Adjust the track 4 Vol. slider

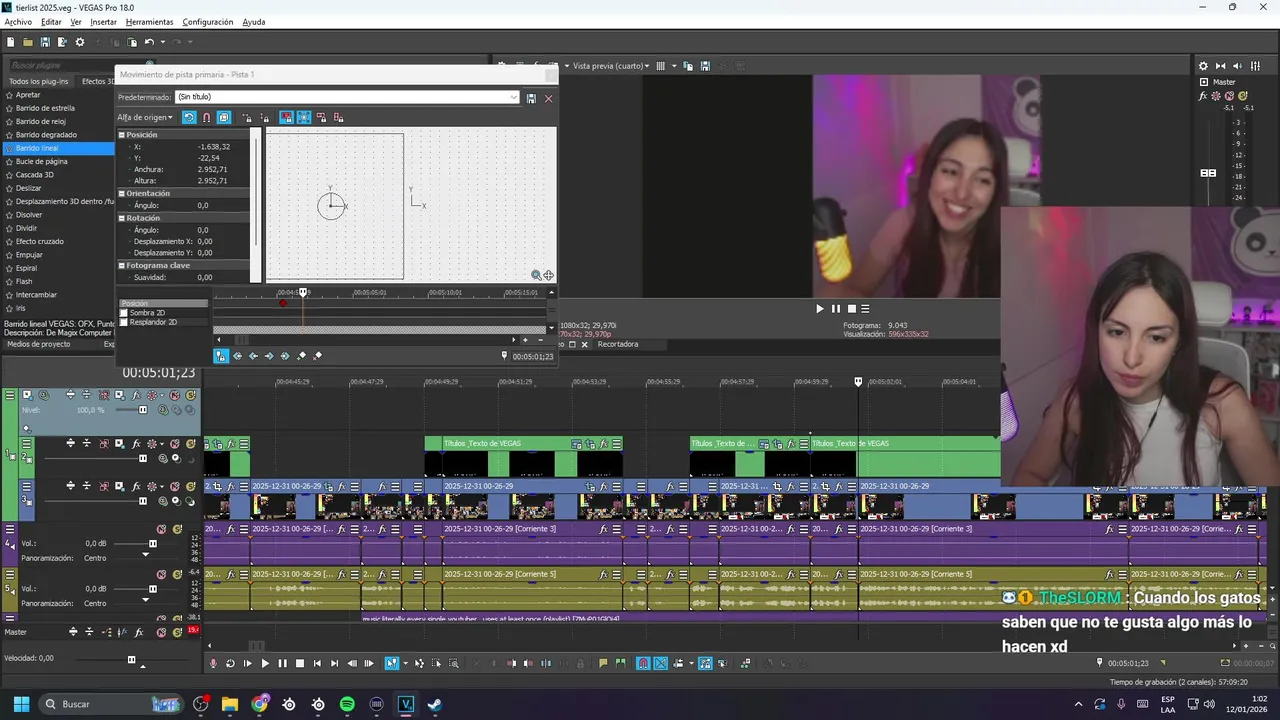152,544
